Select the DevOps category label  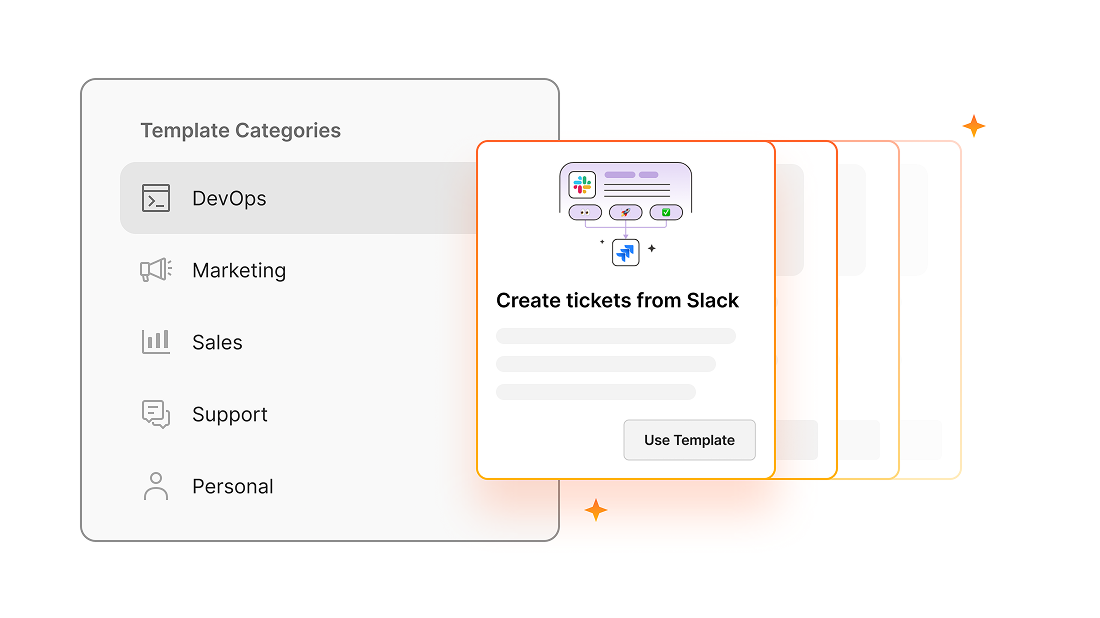(229, 198)
